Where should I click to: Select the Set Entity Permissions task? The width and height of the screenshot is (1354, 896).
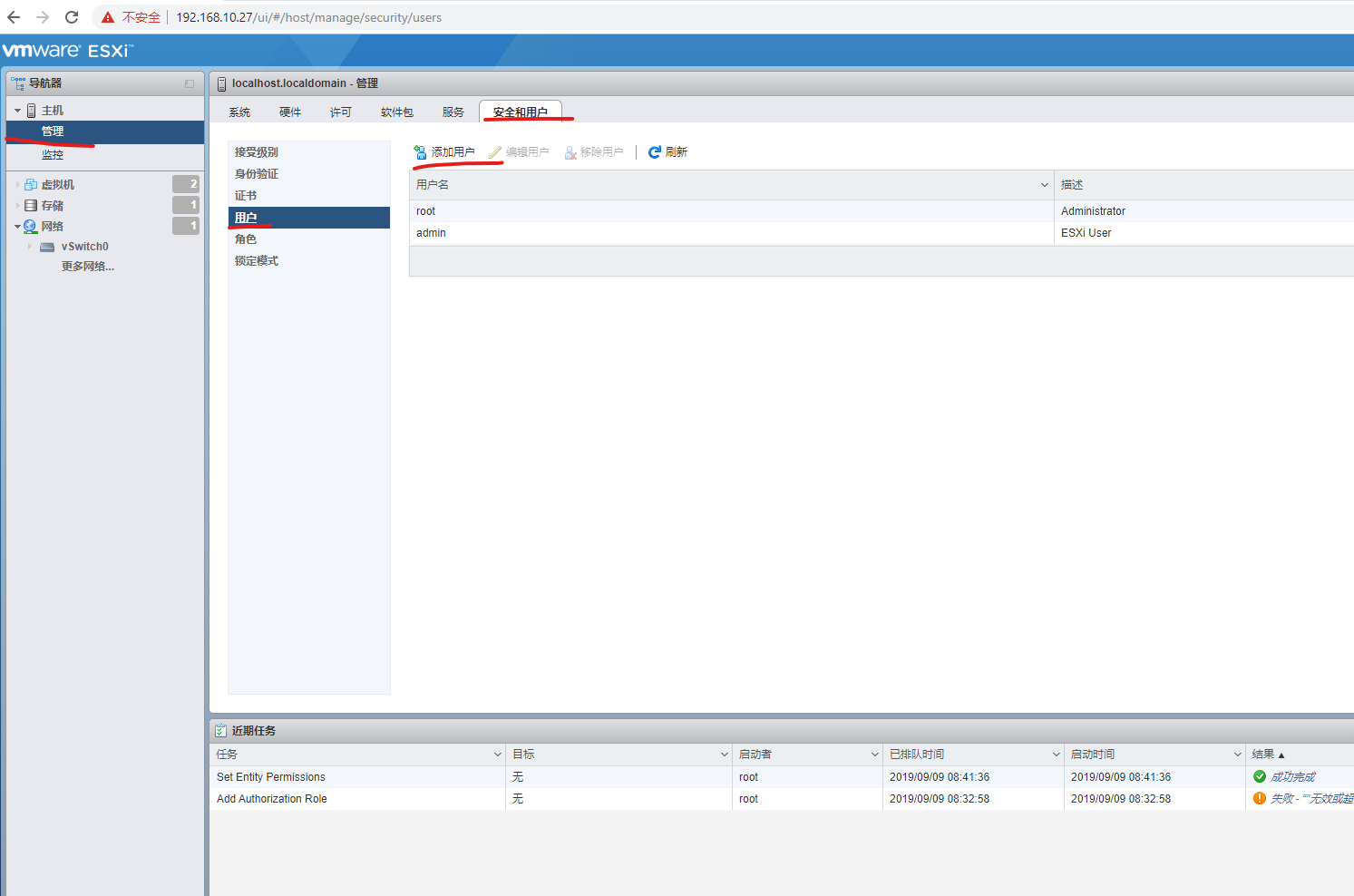click(782, 777)
